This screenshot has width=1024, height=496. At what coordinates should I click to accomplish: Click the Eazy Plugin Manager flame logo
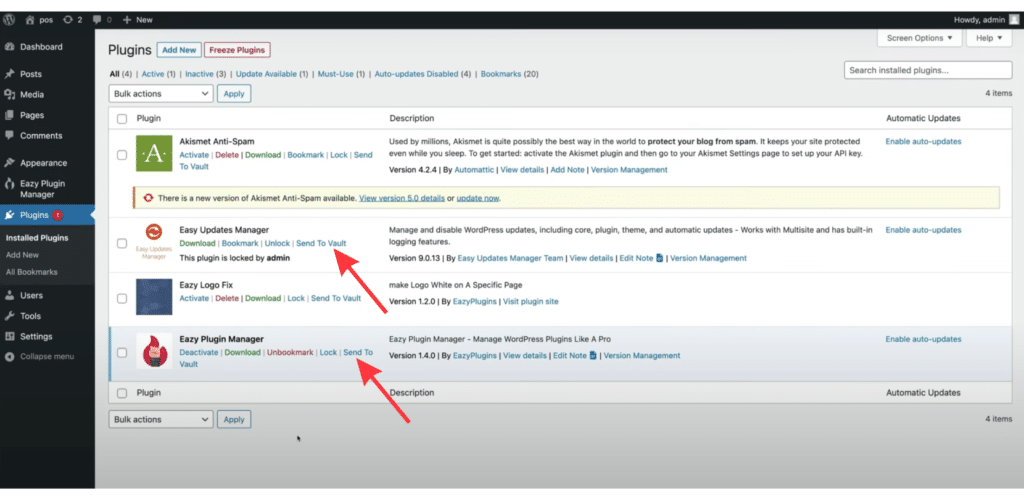[154, 351]
